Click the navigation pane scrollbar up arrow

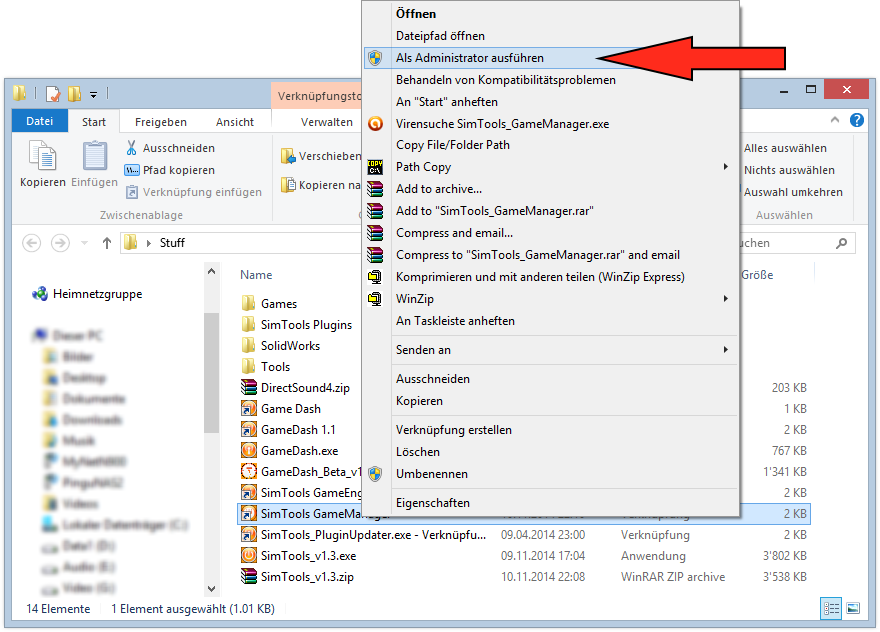pos(211,272)
